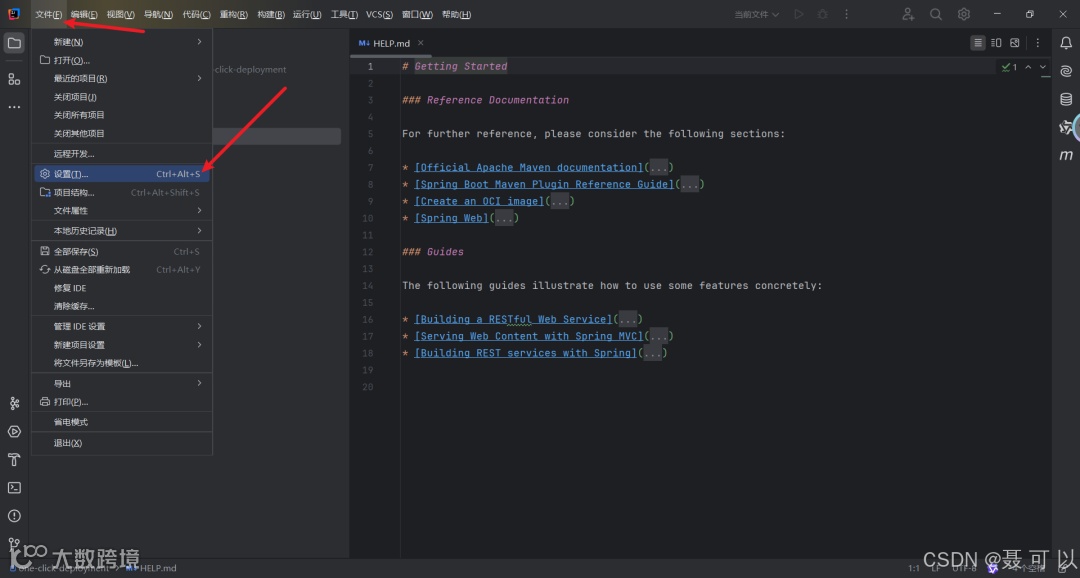Expand the 导出 submenu
Image resolution: width=1080 pixels, height=578 pixels.
click(x=122, y=384)
